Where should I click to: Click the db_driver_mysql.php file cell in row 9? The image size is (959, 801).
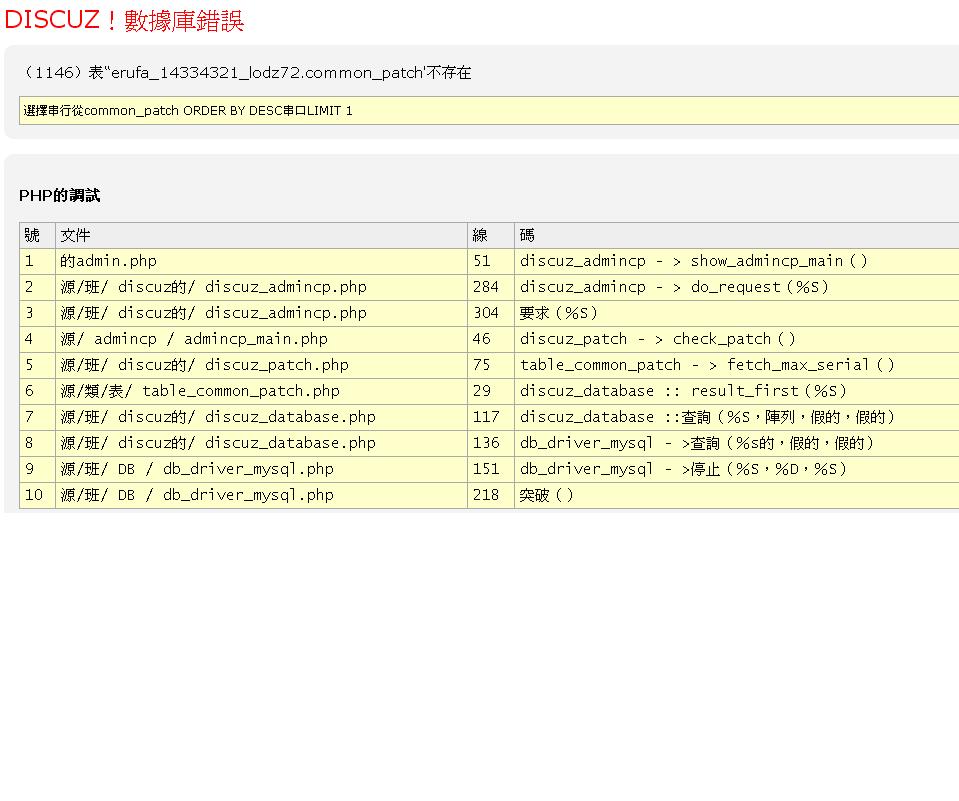tap(261, 469)
